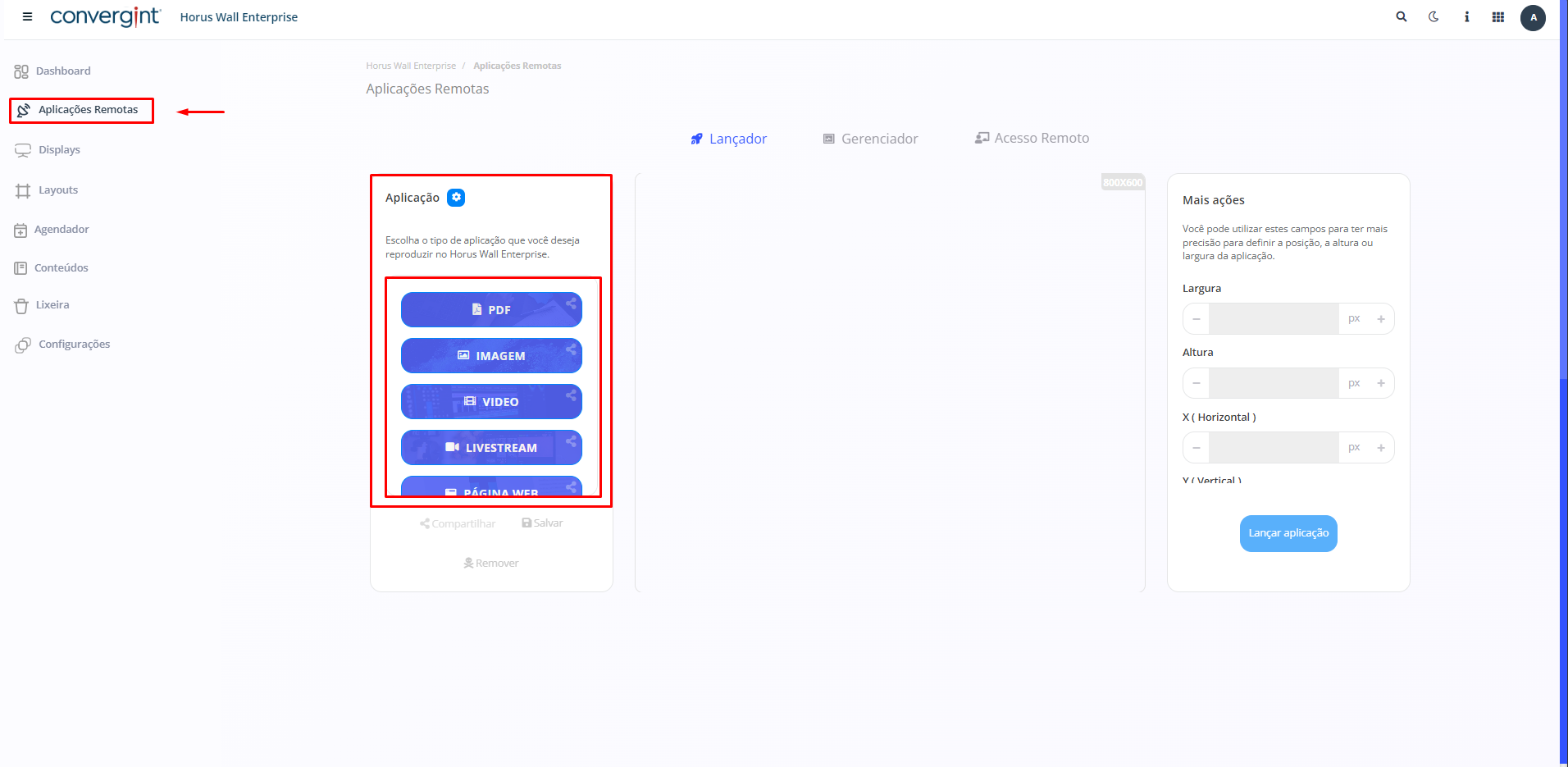The height and width of the screenshot is (767, 1568).
Task: Select the IMAGEM application type
Action: pos(490,356)
